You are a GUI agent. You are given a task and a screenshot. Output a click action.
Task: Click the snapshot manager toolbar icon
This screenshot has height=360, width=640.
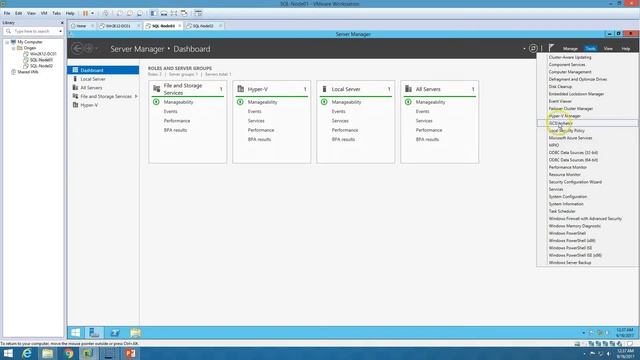pos(140,13)
